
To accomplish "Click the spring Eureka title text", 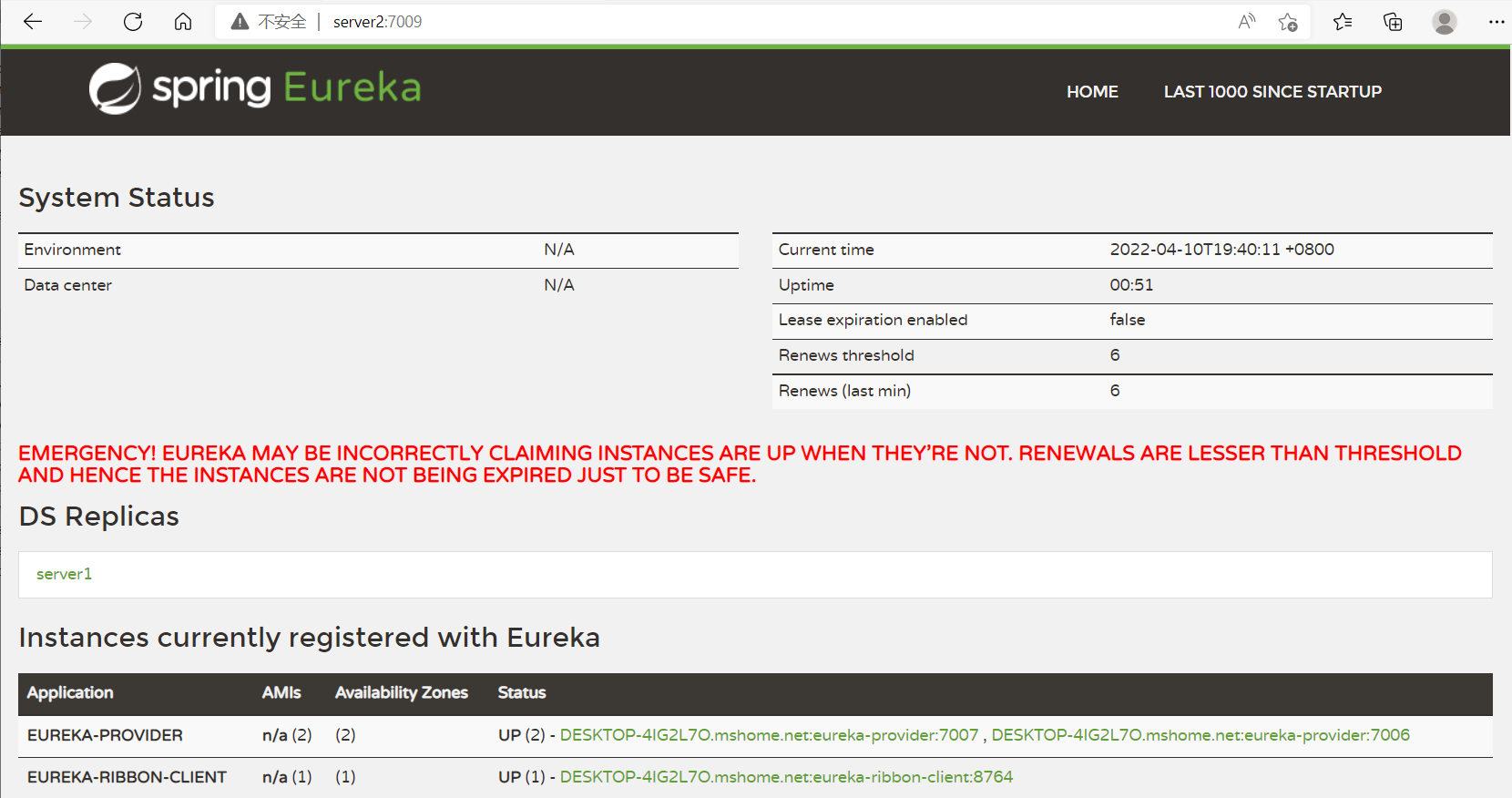I will (x=287, y=88).
